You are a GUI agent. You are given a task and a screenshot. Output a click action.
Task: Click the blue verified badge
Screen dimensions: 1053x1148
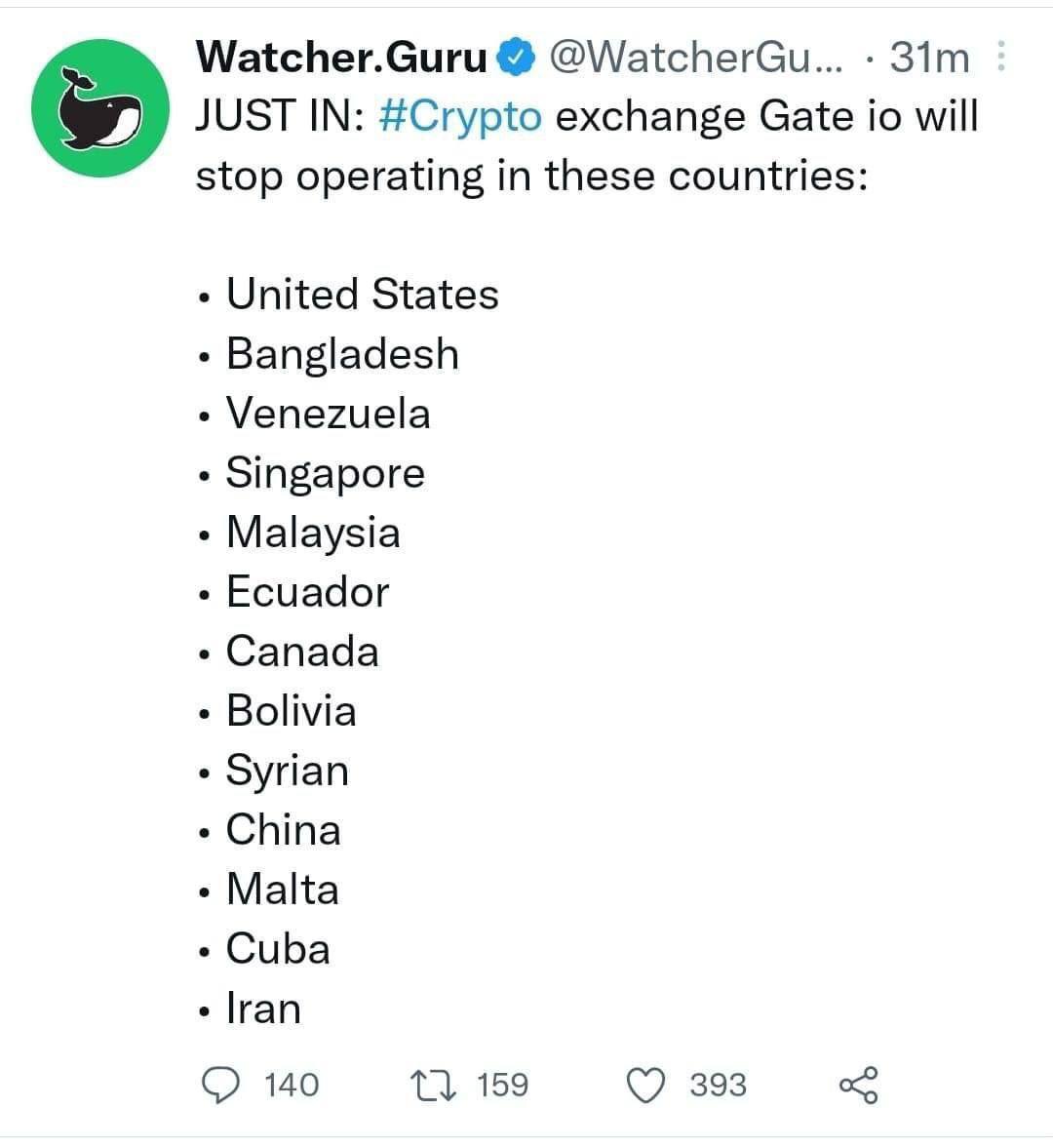(517, 58)
